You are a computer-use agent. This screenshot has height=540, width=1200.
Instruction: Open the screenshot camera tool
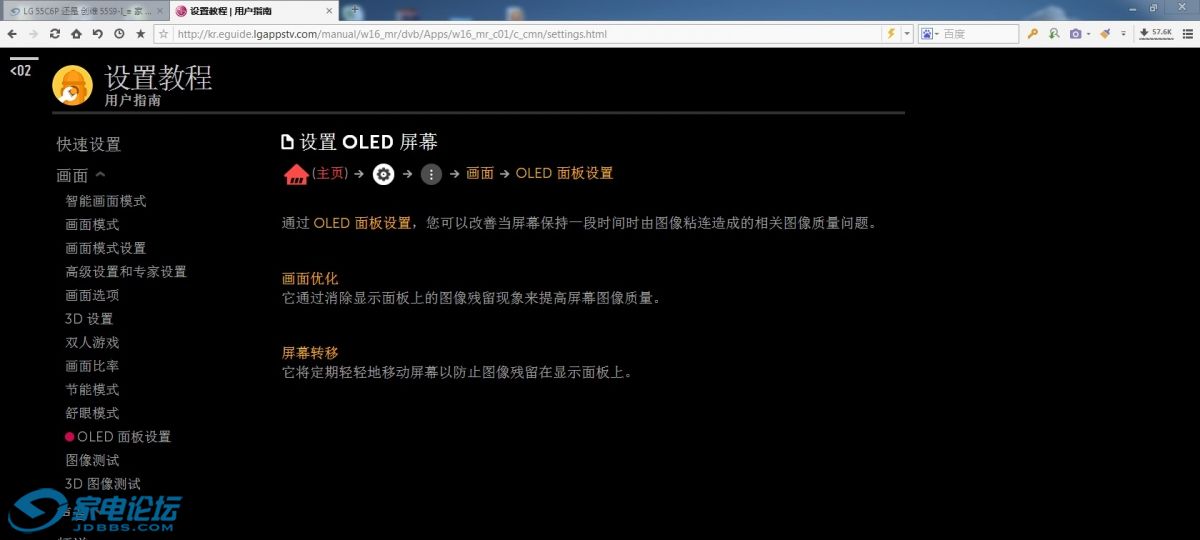1075,34
